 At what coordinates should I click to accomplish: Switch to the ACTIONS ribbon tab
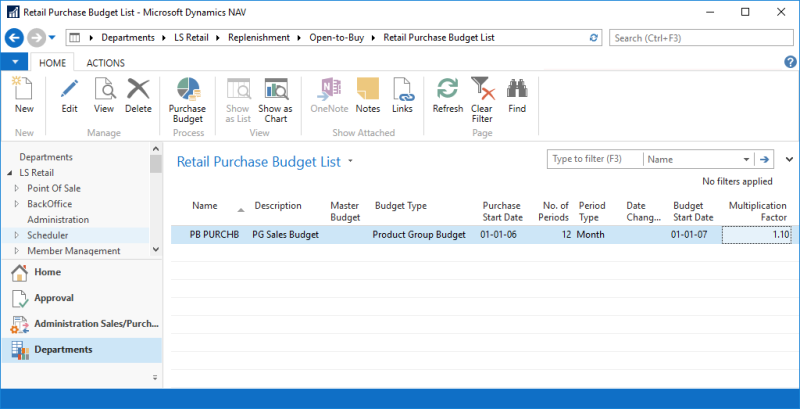(106, 63)
